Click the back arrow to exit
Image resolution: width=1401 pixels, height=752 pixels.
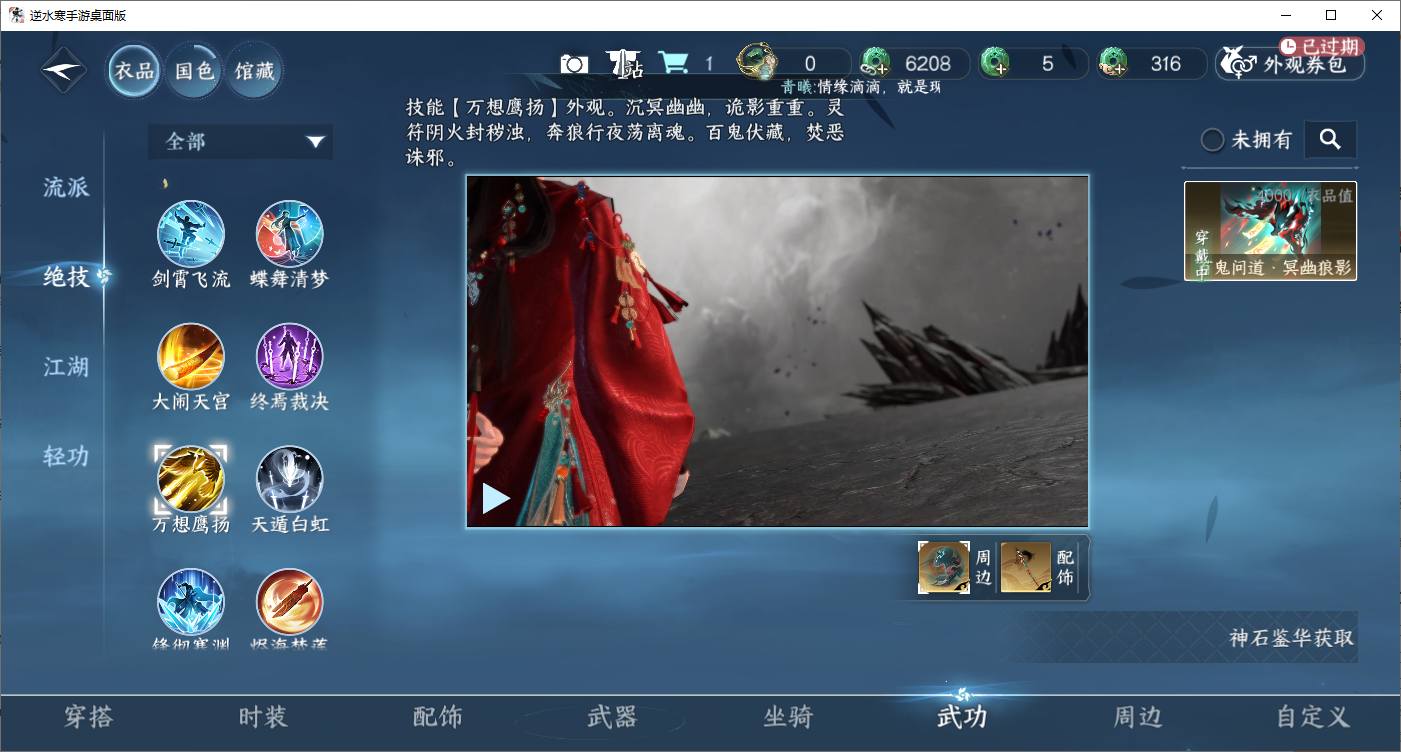[x=62, y=71]
